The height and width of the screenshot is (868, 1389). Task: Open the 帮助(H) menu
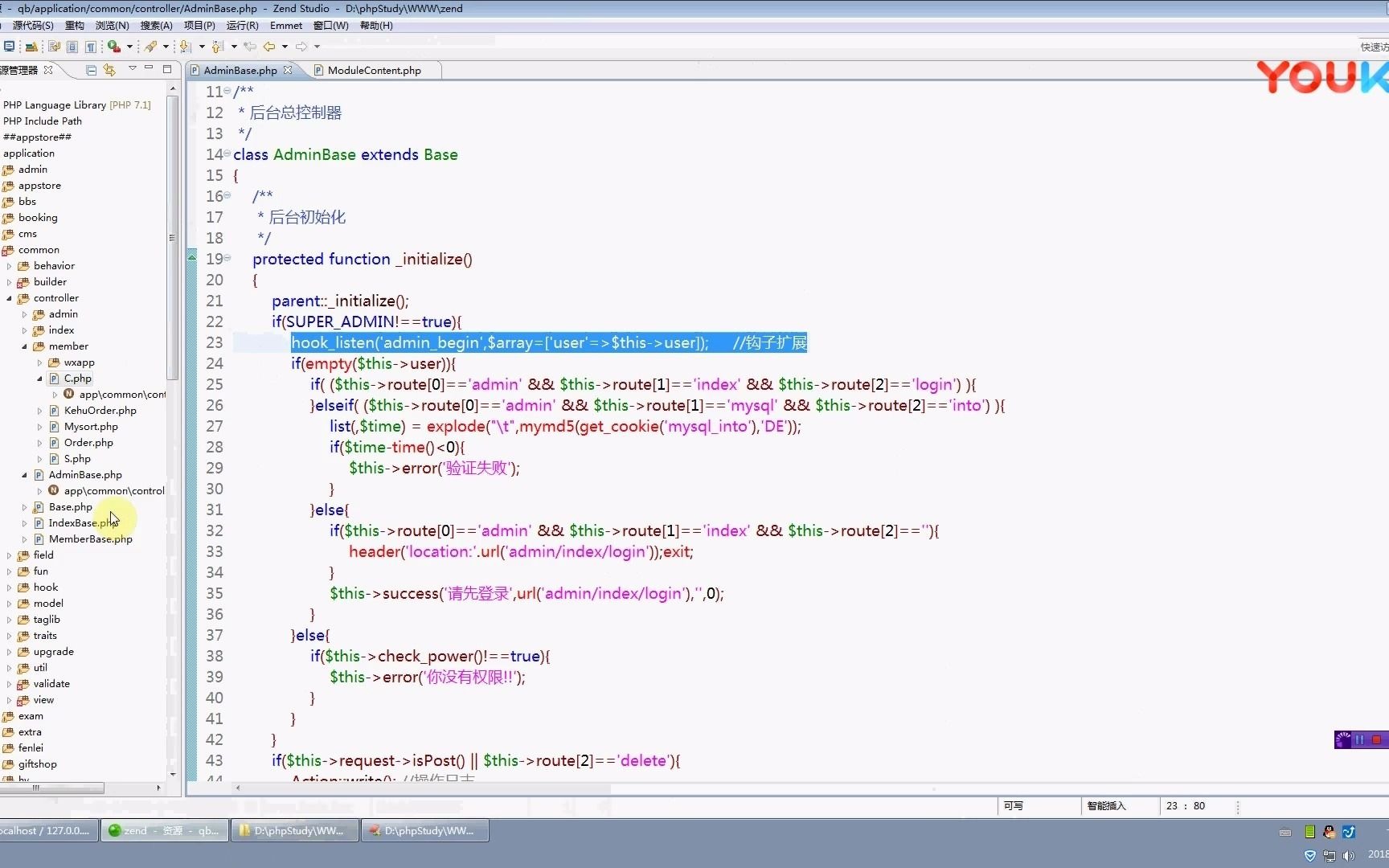coord(376,26)
